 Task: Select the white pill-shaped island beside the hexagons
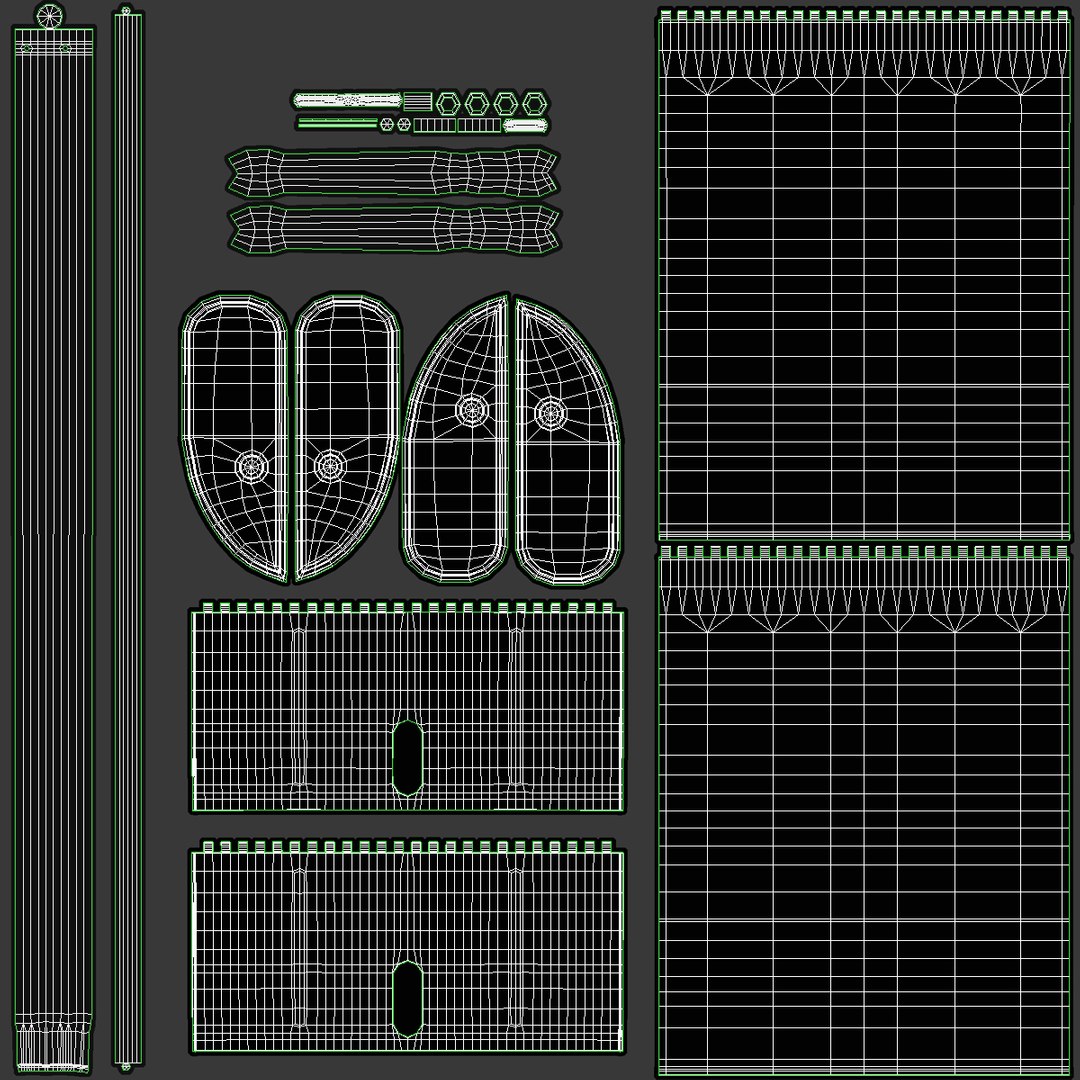coord(347,101)
